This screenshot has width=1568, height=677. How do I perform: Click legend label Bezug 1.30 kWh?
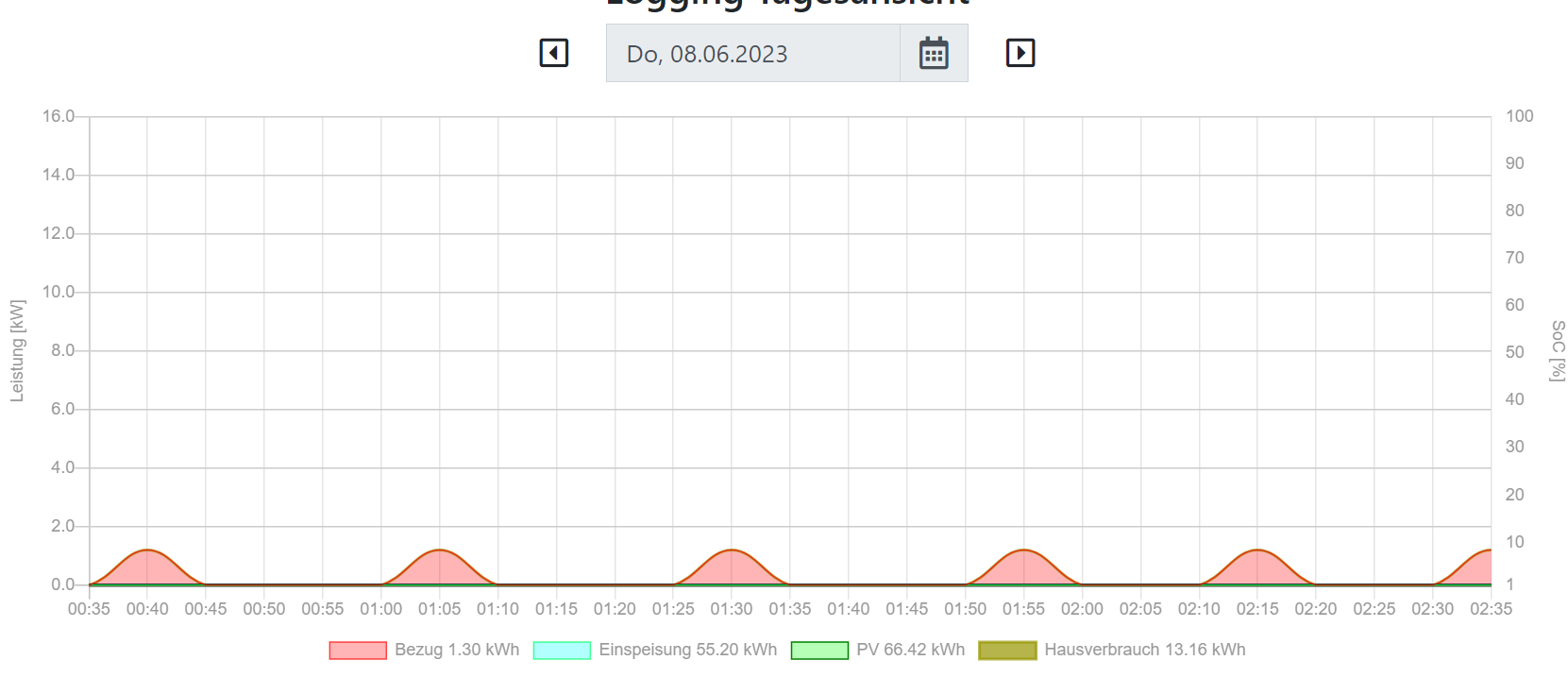pyautogui.click(x=457, y=650)
